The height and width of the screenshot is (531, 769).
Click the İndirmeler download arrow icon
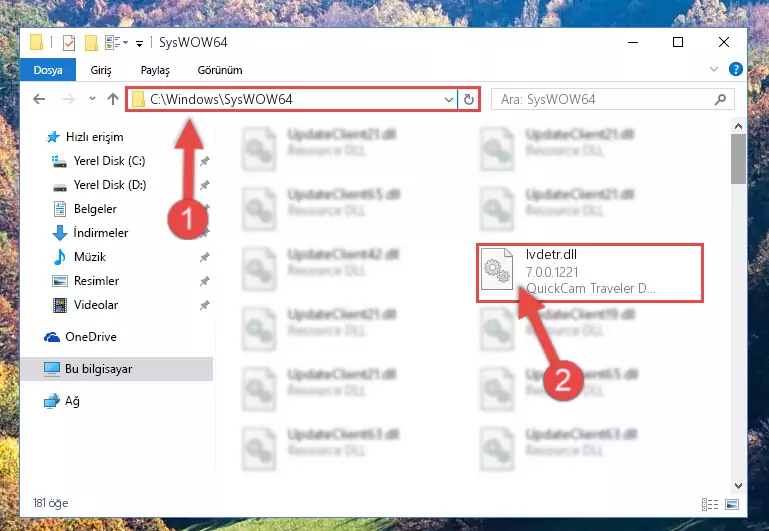[x=59, y=233]
